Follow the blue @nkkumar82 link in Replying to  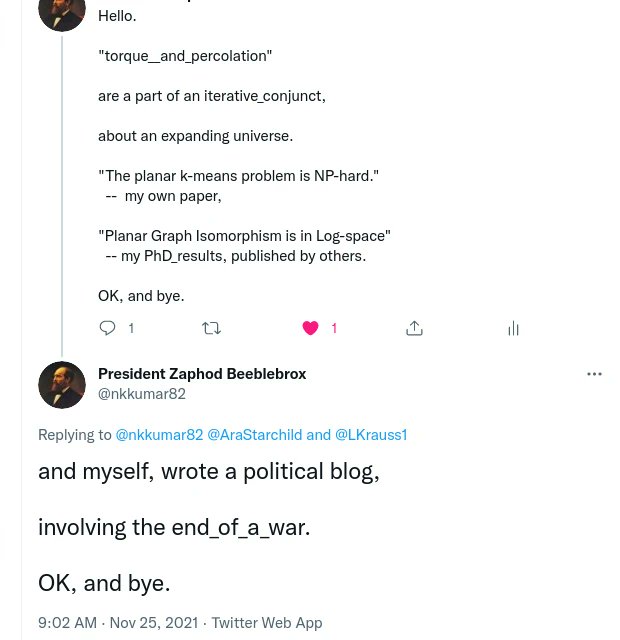(x=159, y=435)
